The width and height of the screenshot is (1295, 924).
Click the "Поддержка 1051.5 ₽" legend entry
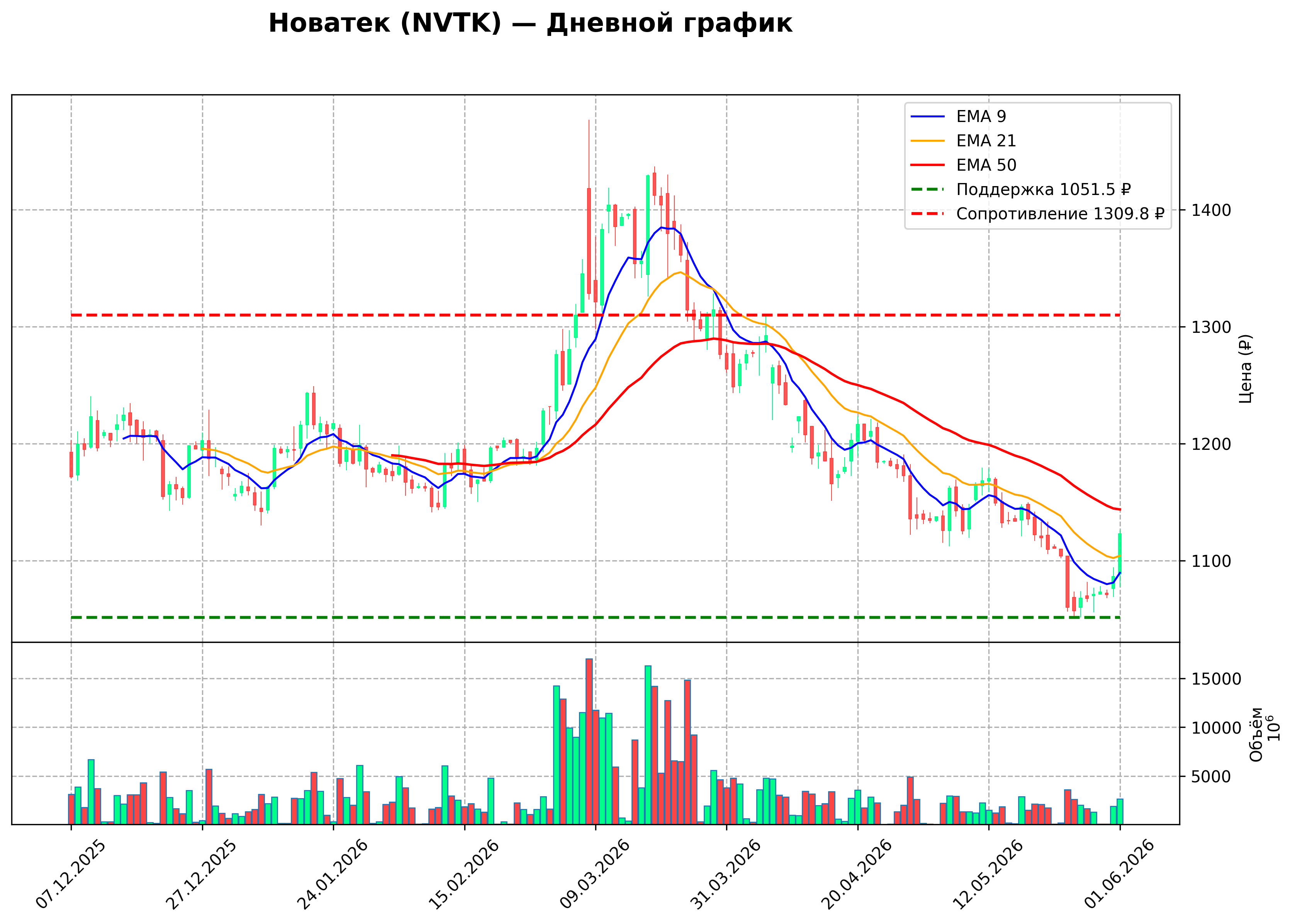[x=1044, y=190]
